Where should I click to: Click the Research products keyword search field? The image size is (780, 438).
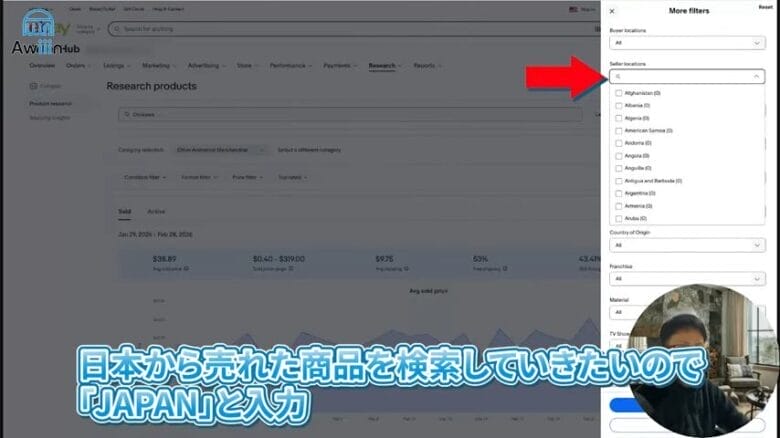click(x=350, y=114)
